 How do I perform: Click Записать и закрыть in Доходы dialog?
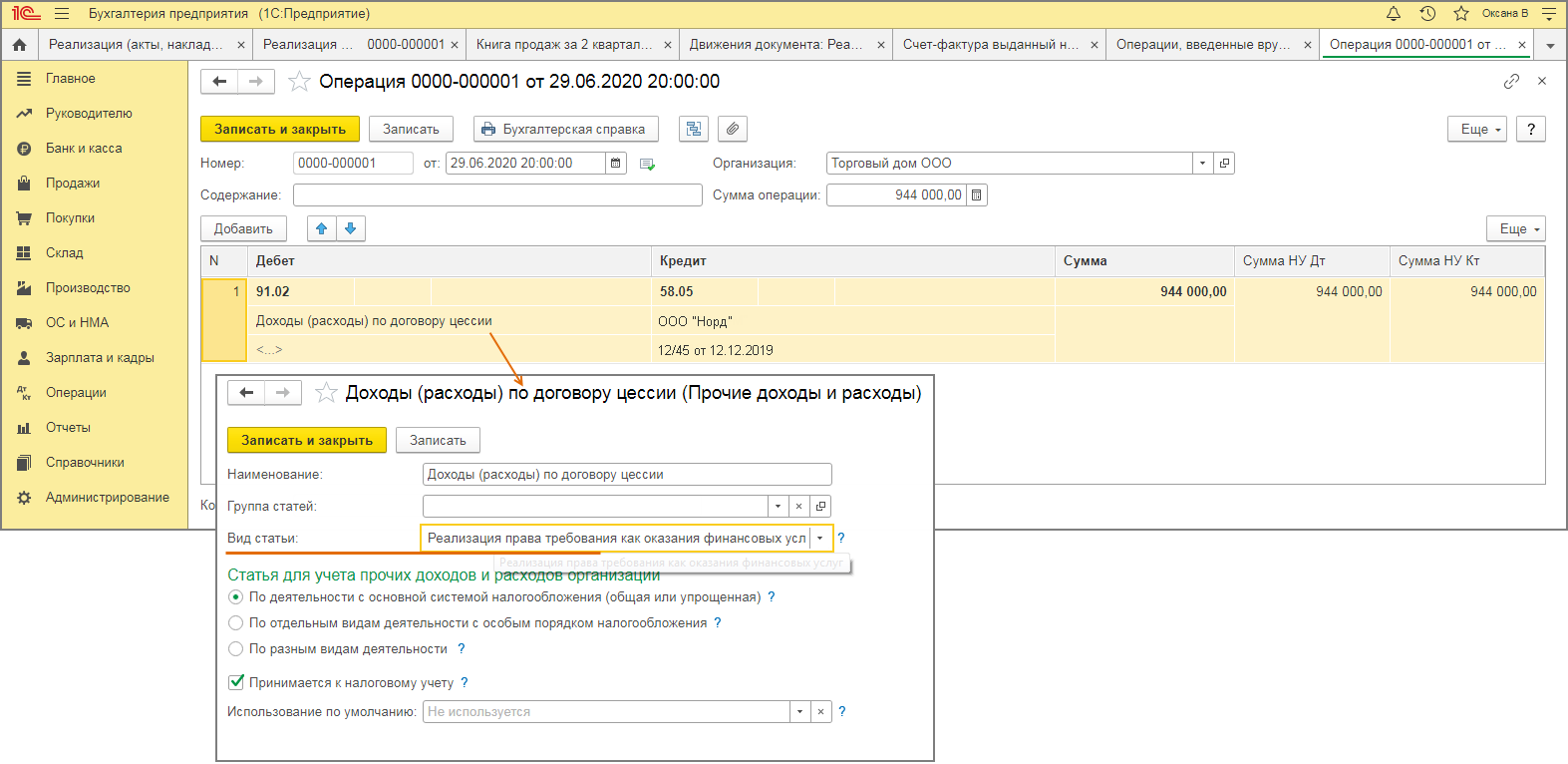pos(307,440)
